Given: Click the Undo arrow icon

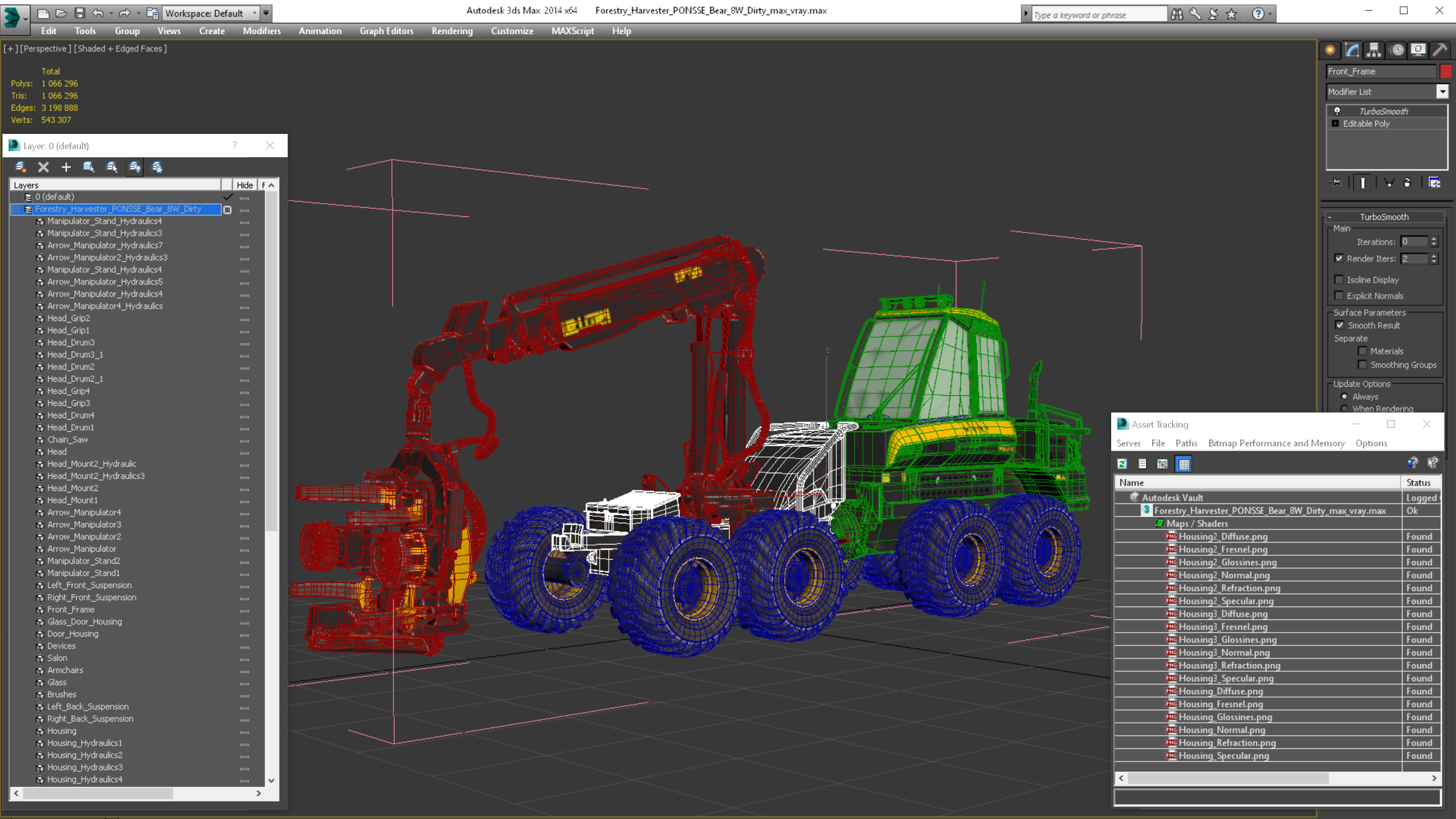Looking at the screenshot, I should (98, 13).
